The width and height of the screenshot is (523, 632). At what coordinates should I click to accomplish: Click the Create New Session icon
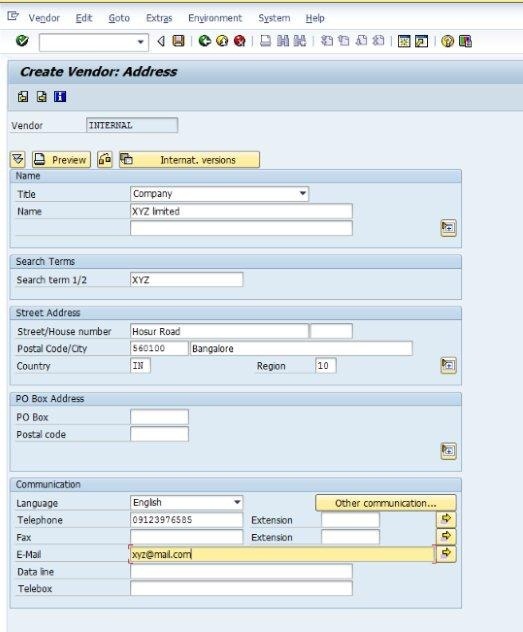tap(404, 41)
